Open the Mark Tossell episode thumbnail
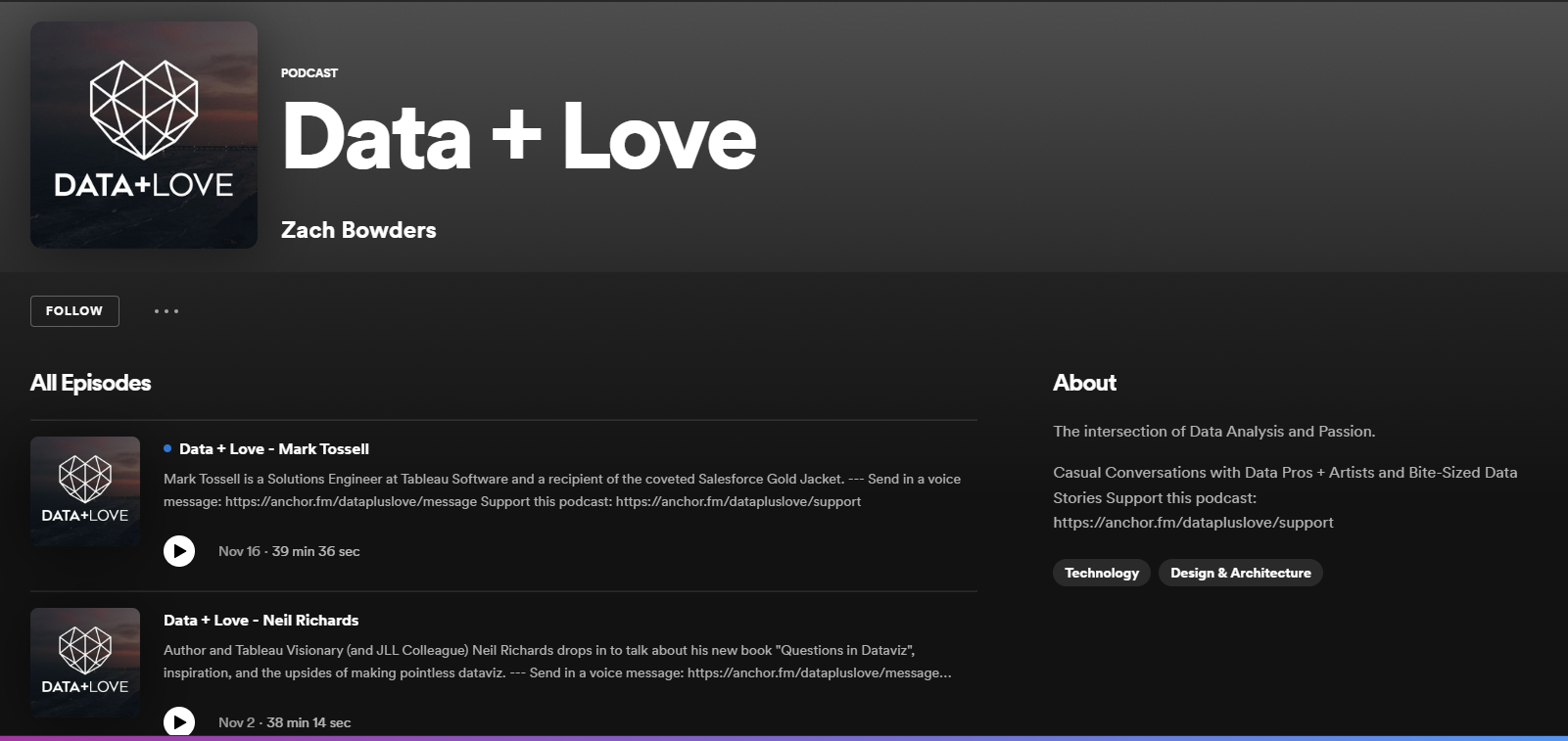The height and width of the screenshot is (741, 1568). 85,491
